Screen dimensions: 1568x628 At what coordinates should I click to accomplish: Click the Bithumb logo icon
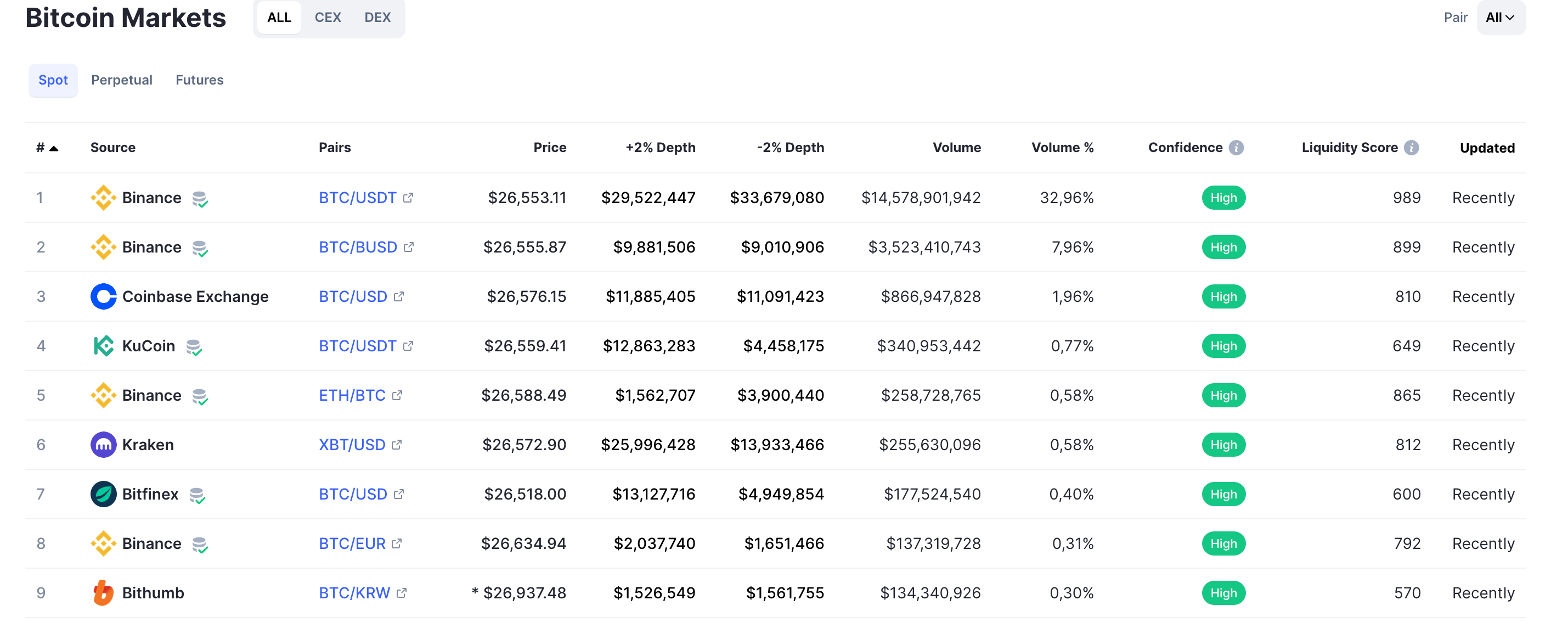pos(104,593)
